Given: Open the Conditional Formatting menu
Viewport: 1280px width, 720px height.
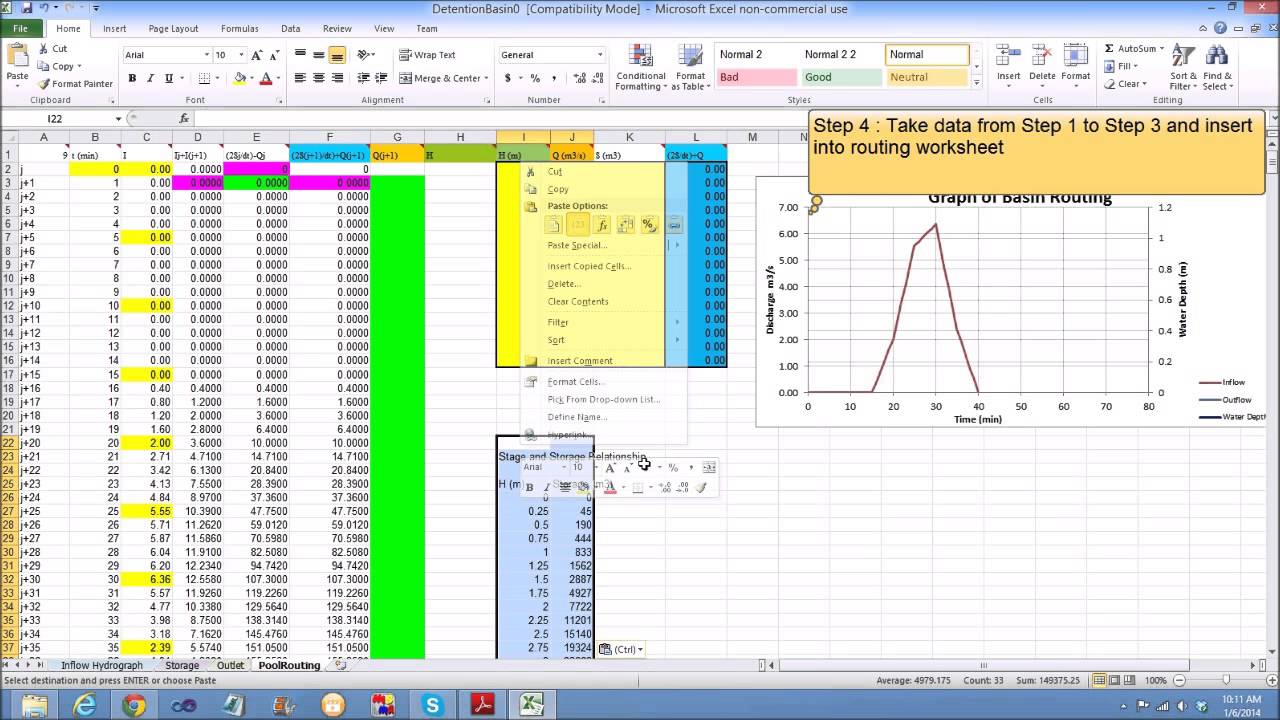Looking at the screenshot, I should (x=641, y=67).
